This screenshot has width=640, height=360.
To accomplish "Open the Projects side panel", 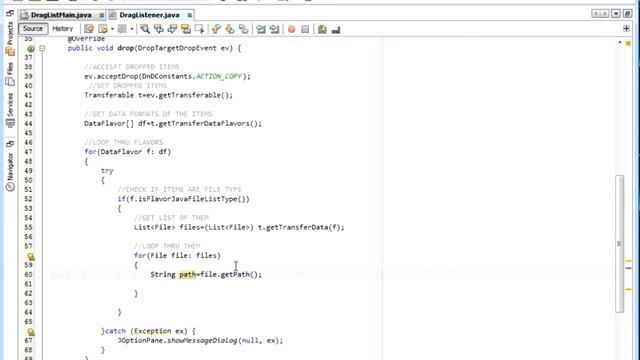I will pos(10,33).
